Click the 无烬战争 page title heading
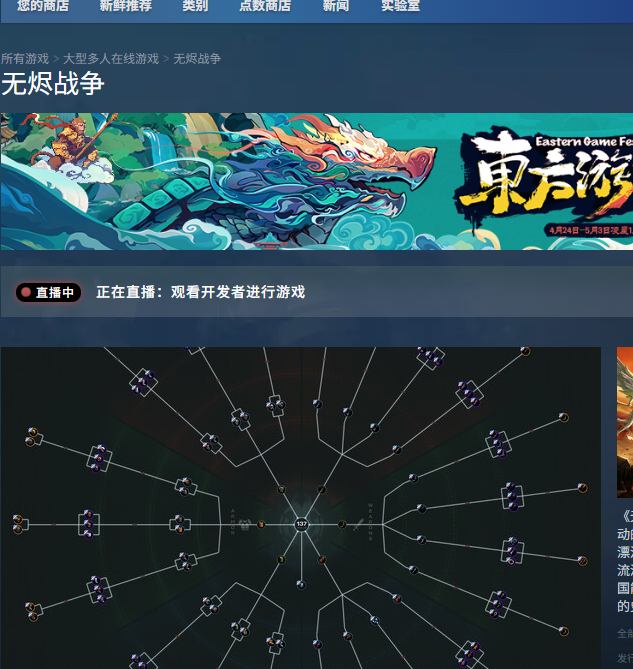The height and width of the screenshot is (669, 633). click(x=53, y=84)
